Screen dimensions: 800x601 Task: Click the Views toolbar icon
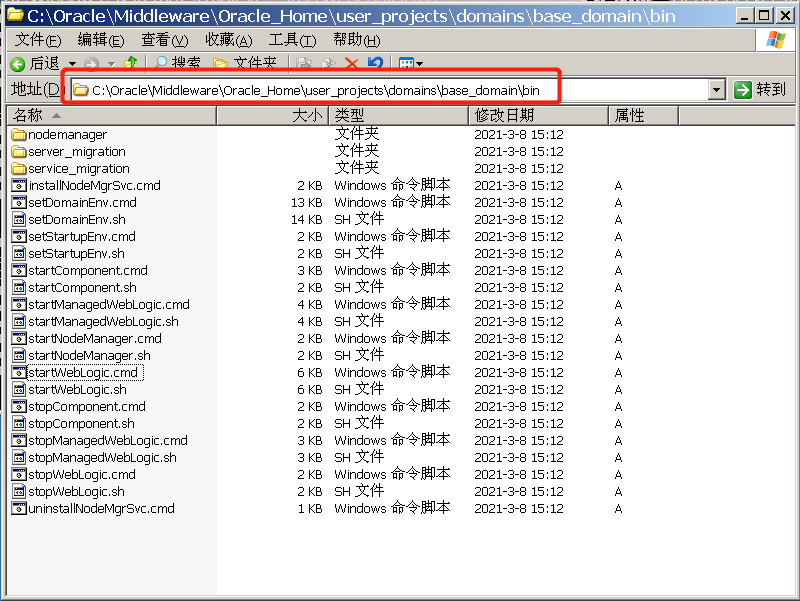point(406,64)
